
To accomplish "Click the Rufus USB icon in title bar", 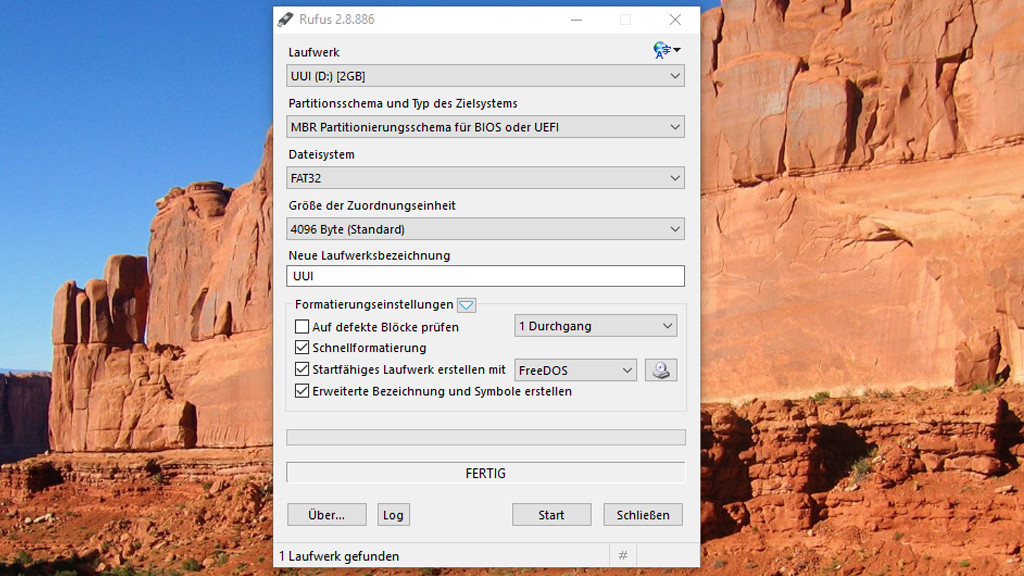I will tap(286, 20).
